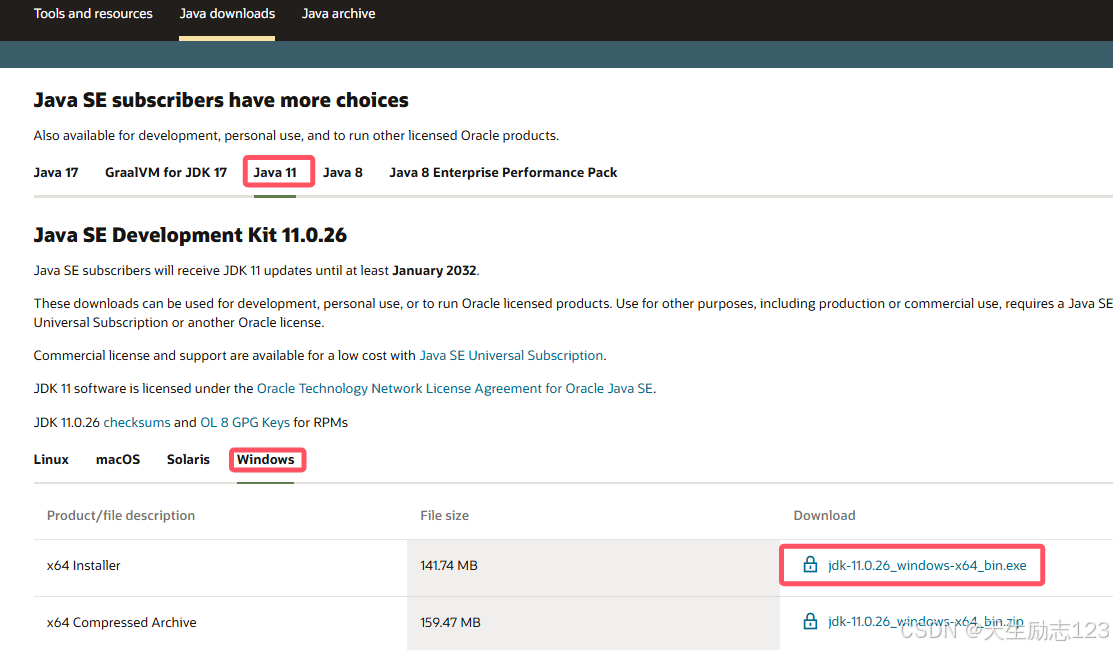Go to Tools and resources
The height and width of the screenshot is (650, 1113).
[93, 13]
